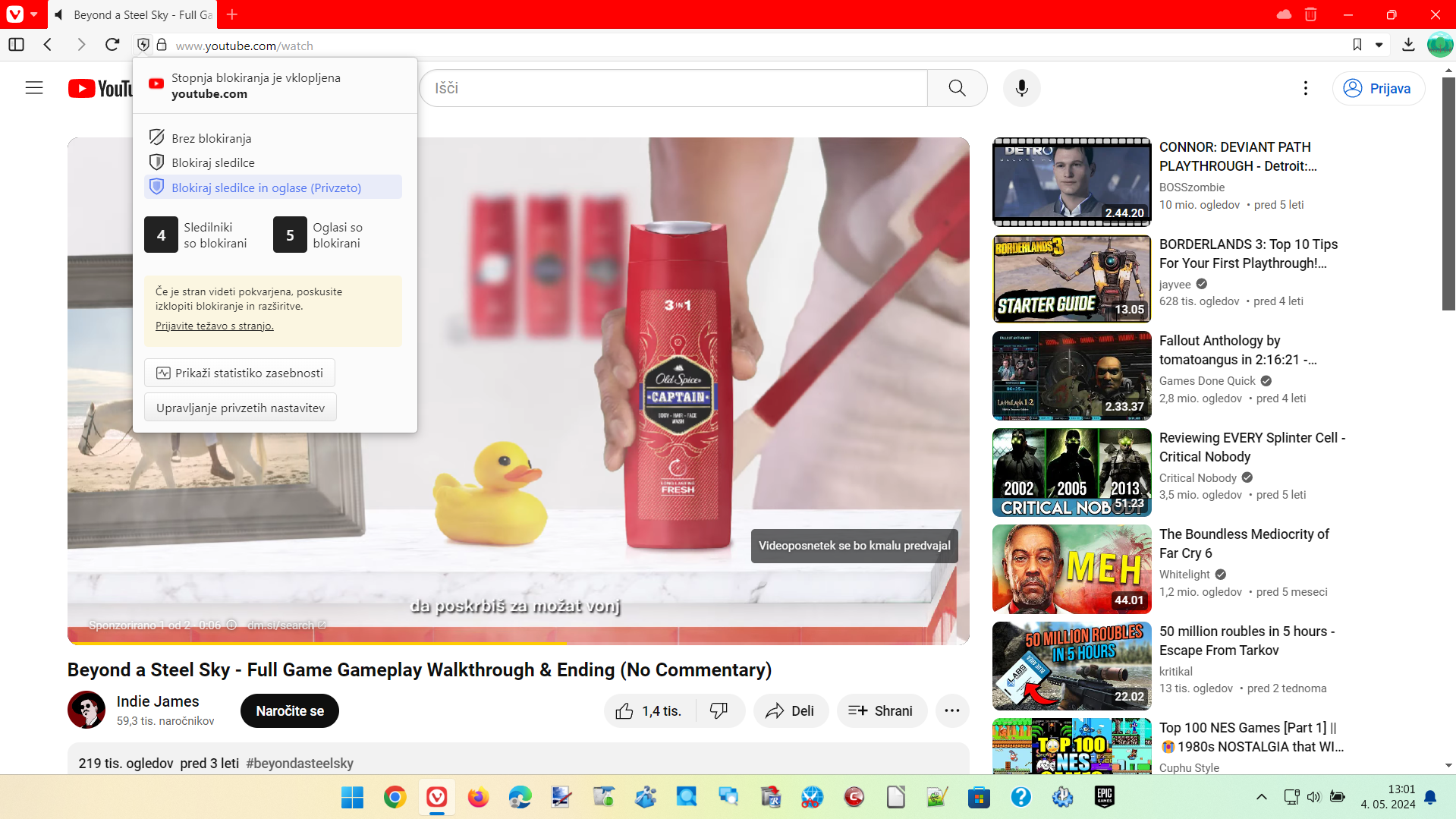Select Blokiraj sledilce in oglase option

pos(273,187)
